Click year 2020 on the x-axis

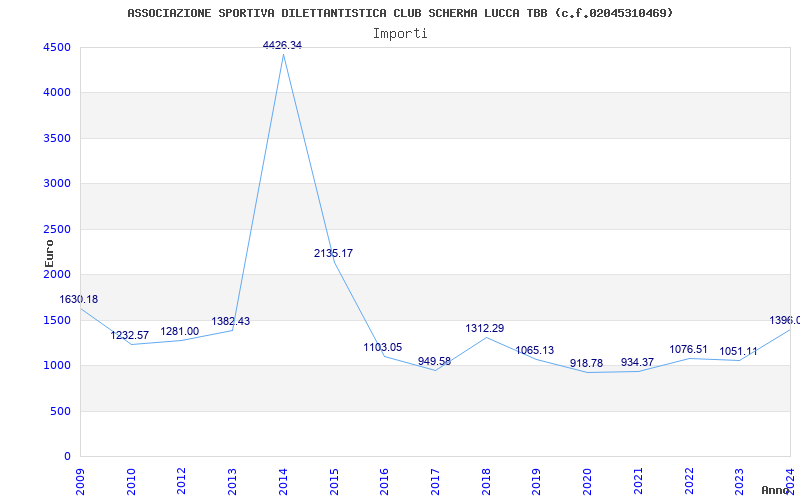click(x=587, y=481)
